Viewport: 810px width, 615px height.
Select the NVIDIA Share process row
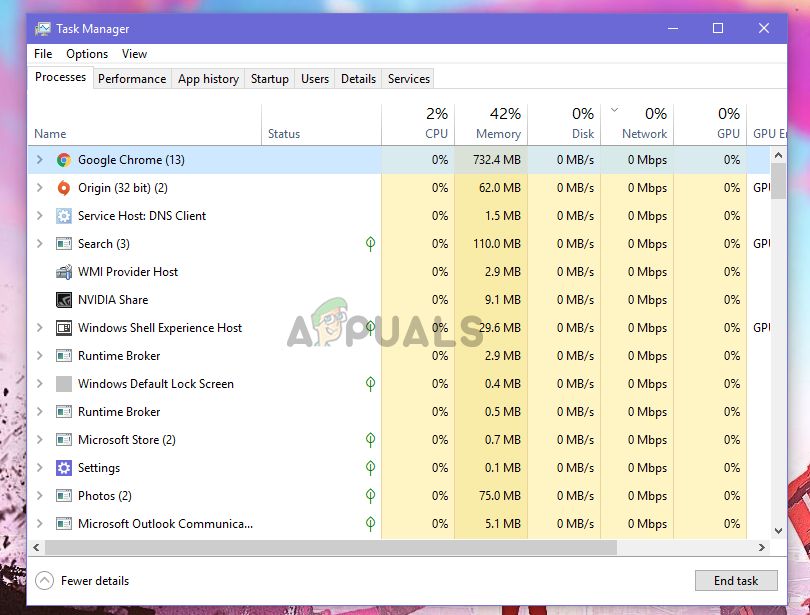[399, 299]
